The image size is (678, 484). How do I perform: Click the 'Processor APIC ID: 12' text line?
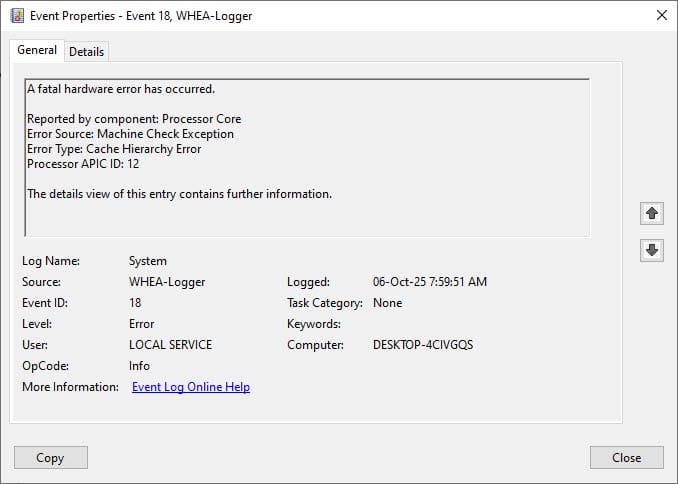tap(83, 164)
